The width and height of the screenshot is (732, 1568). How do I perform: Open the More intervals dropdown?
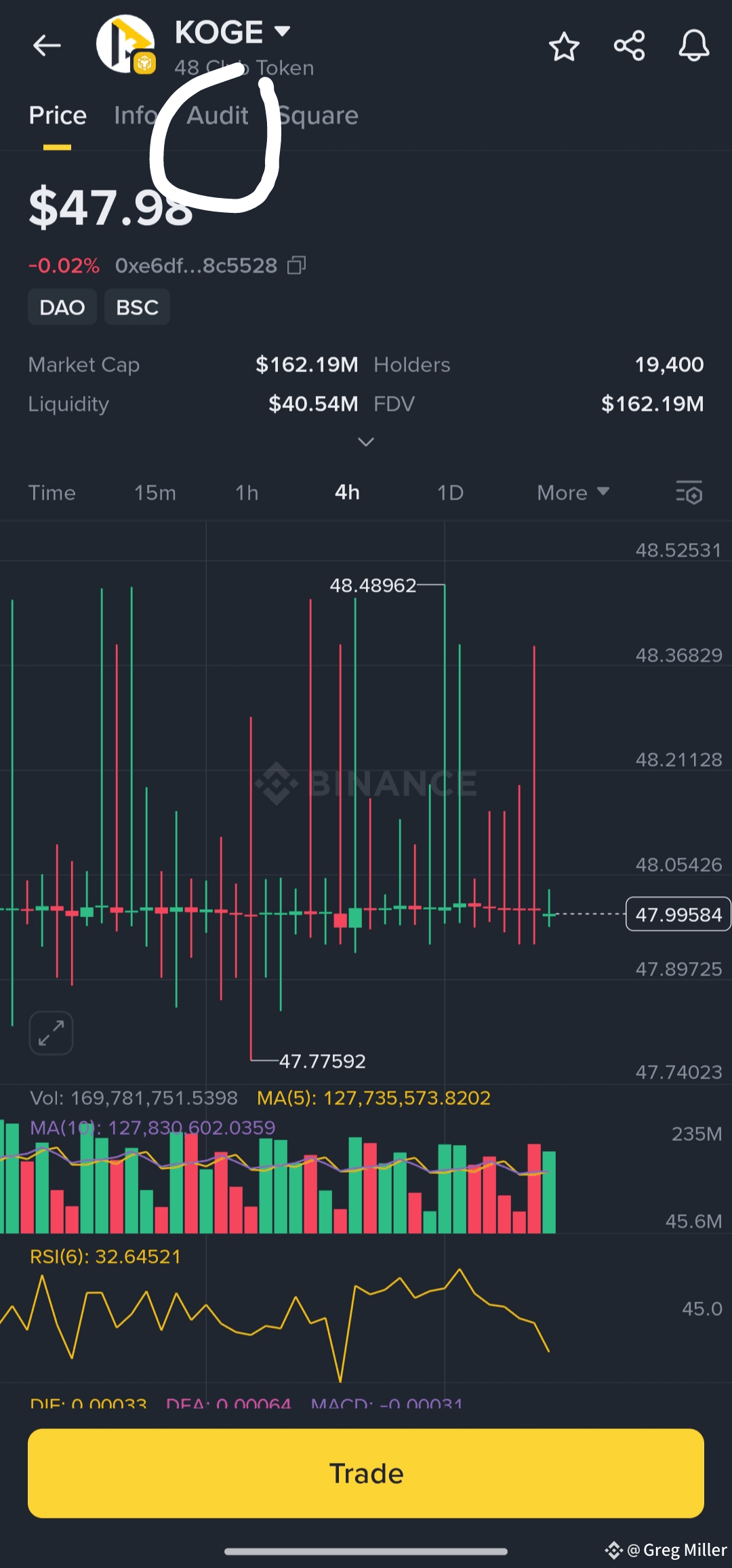(x=573, y=493)
